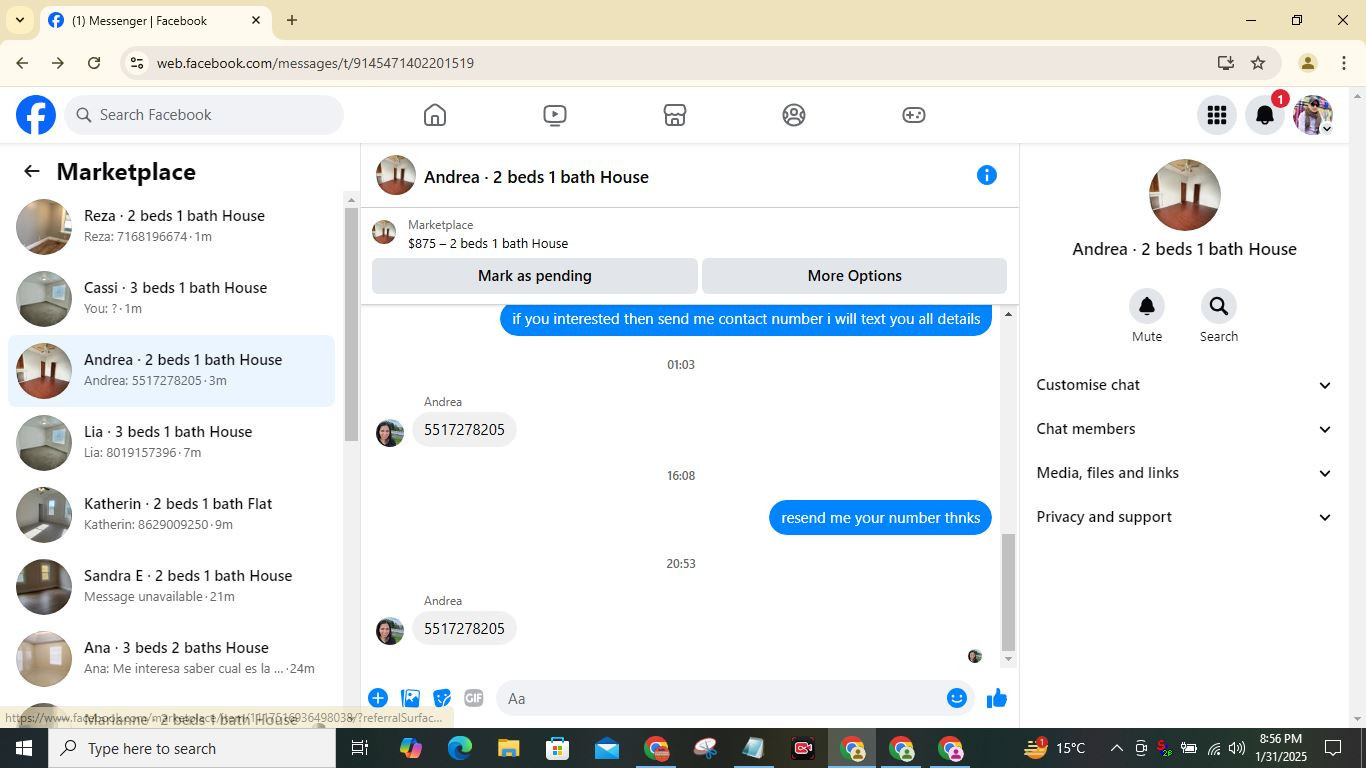Click the 'resend me your number thnks' message

(880, 518)
